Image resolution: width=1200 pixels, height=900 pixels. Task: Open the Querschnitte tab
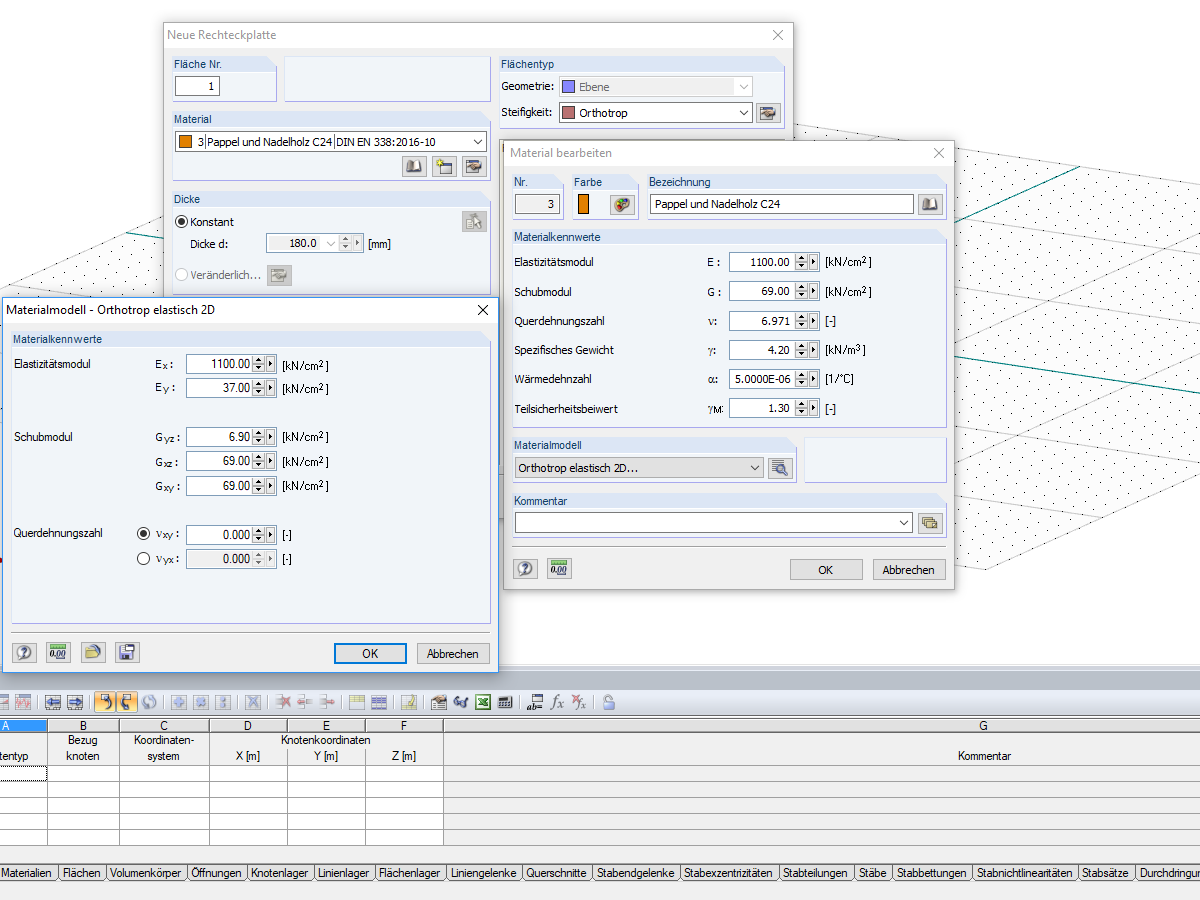557,872
